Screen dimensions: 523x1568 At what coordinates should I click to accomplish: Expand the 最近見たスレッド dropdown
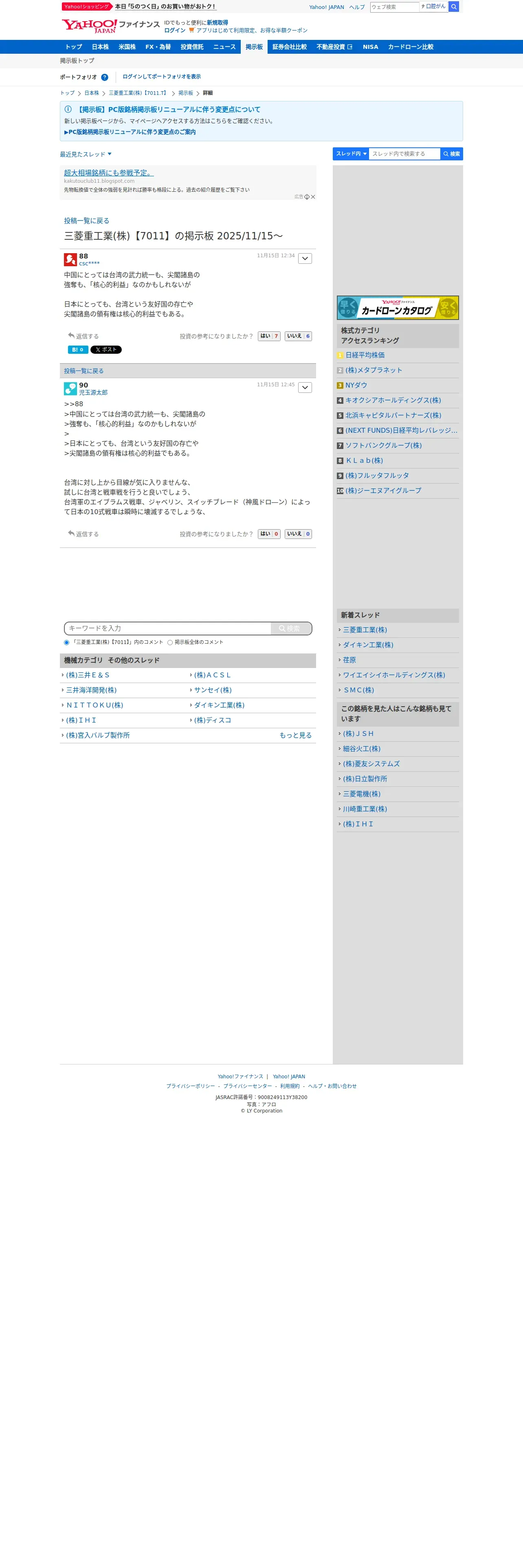point(86,154)
